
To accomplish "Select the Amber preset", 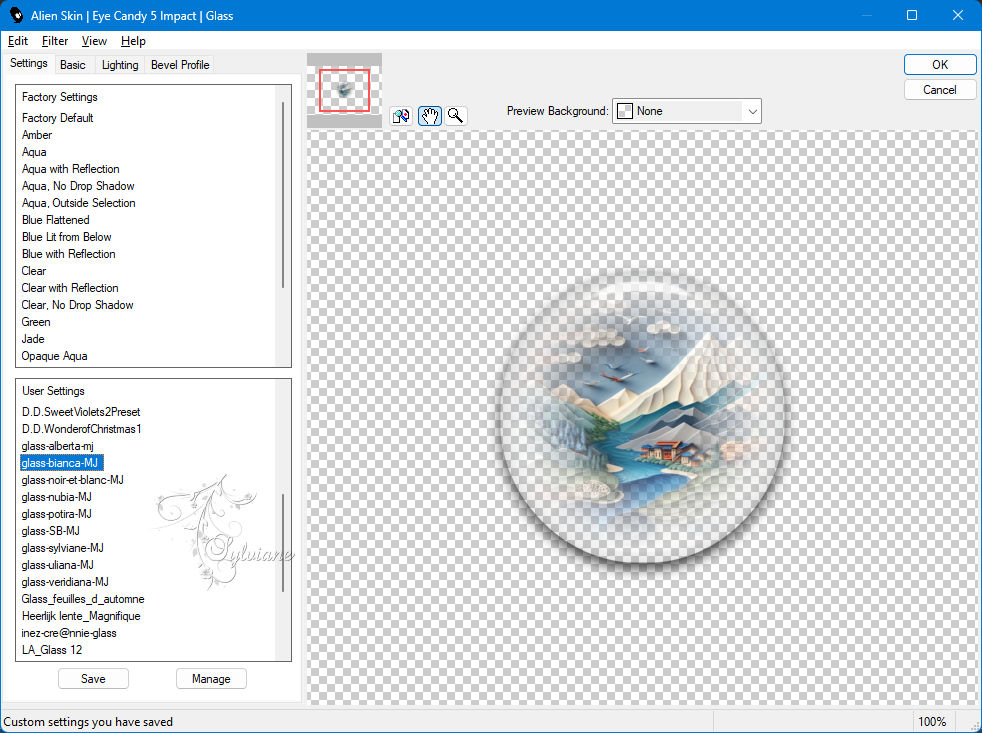I will point(37,135).
